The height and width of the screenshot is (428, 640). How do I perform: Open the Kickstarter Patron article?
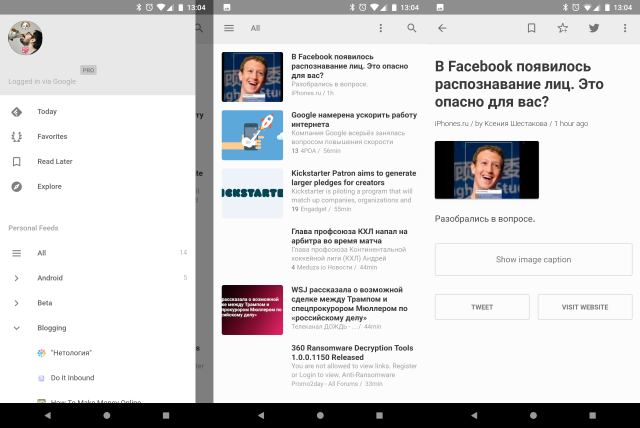[320, 193]
